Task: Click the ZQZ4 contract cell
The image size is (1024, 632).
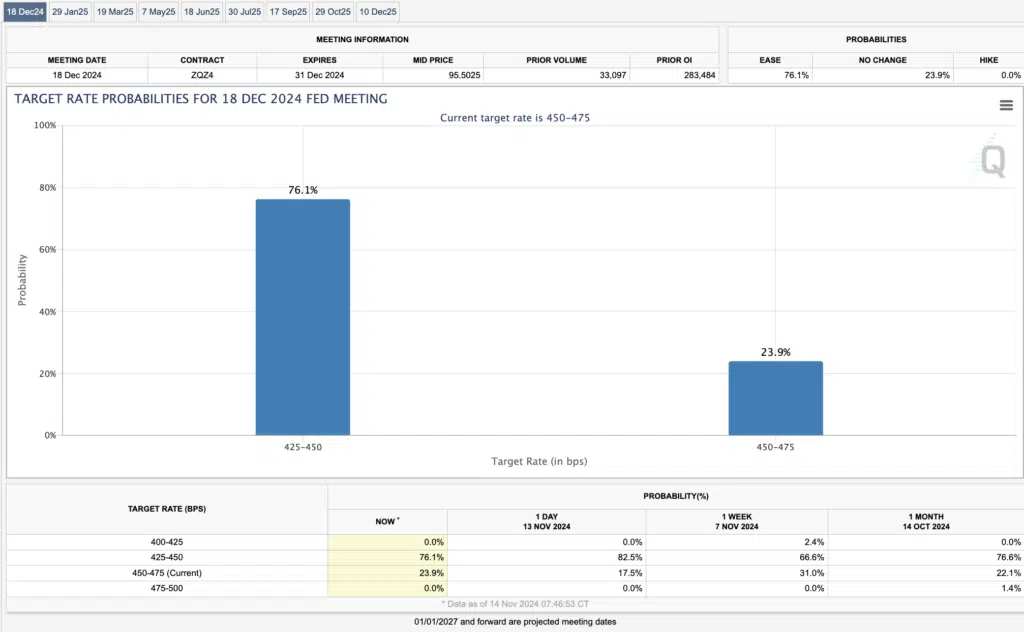Action: pyautogui.click(x=202, y=75)
